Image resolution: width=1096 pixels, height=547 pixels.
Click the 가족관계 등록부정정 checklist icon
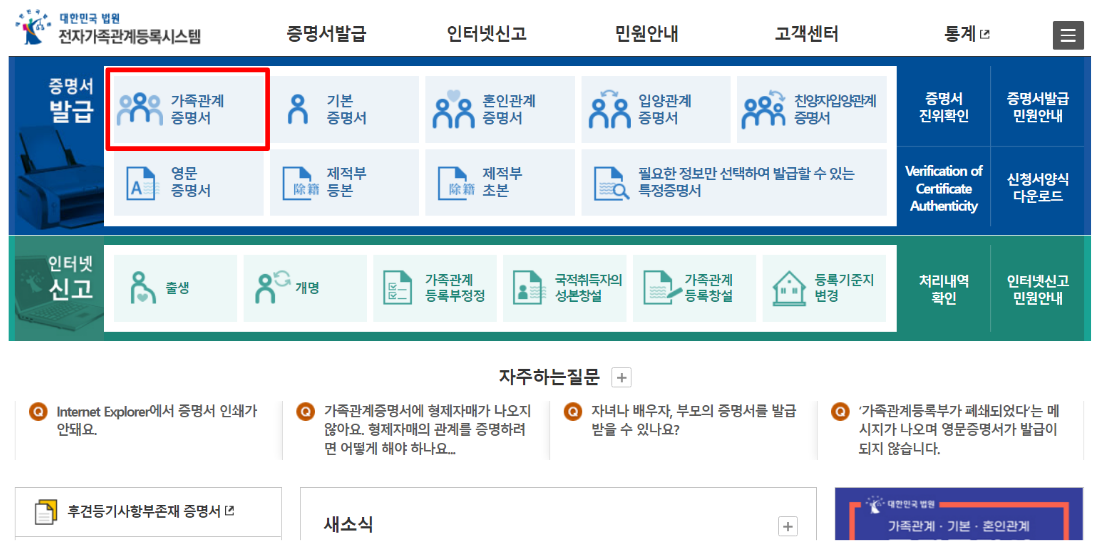[x=398, y=289]
